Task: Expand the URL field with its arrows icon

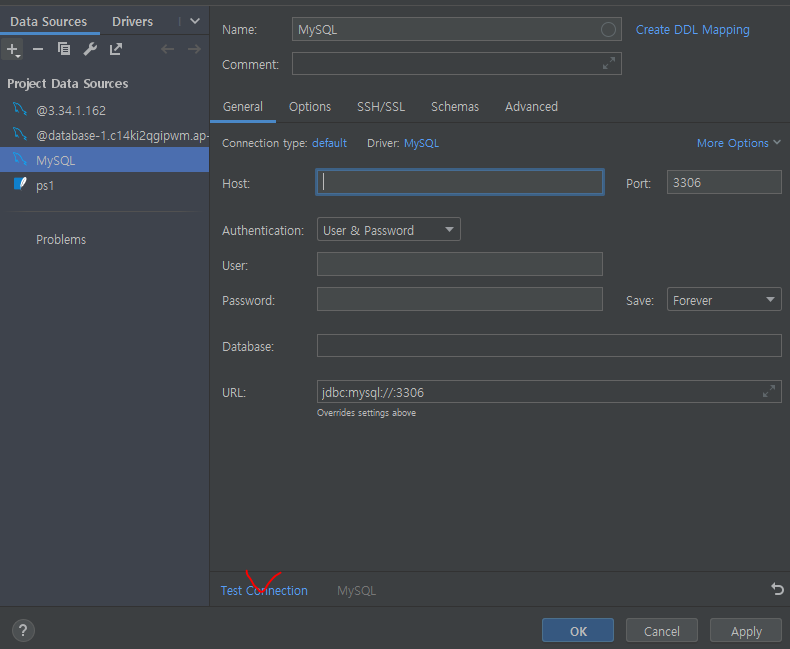Action: pos(769,392)
